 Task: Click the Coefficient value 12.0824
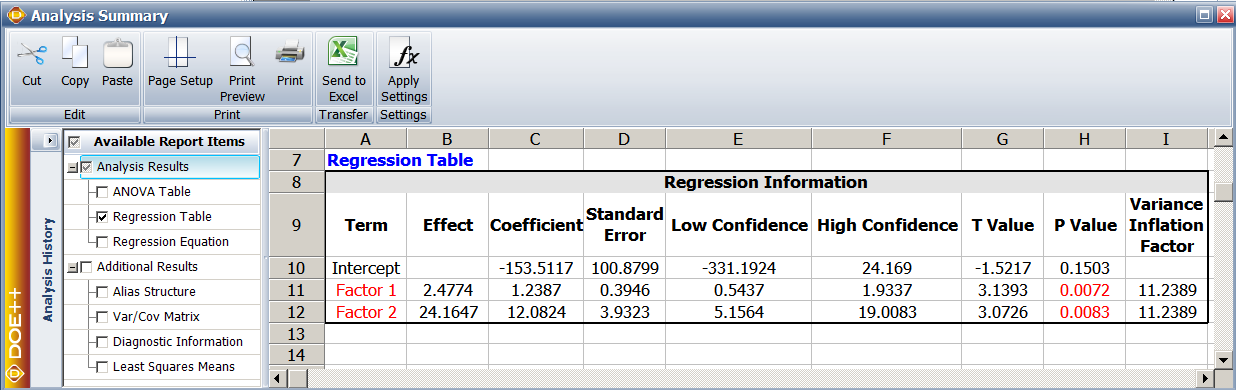[x=536, y=312]
